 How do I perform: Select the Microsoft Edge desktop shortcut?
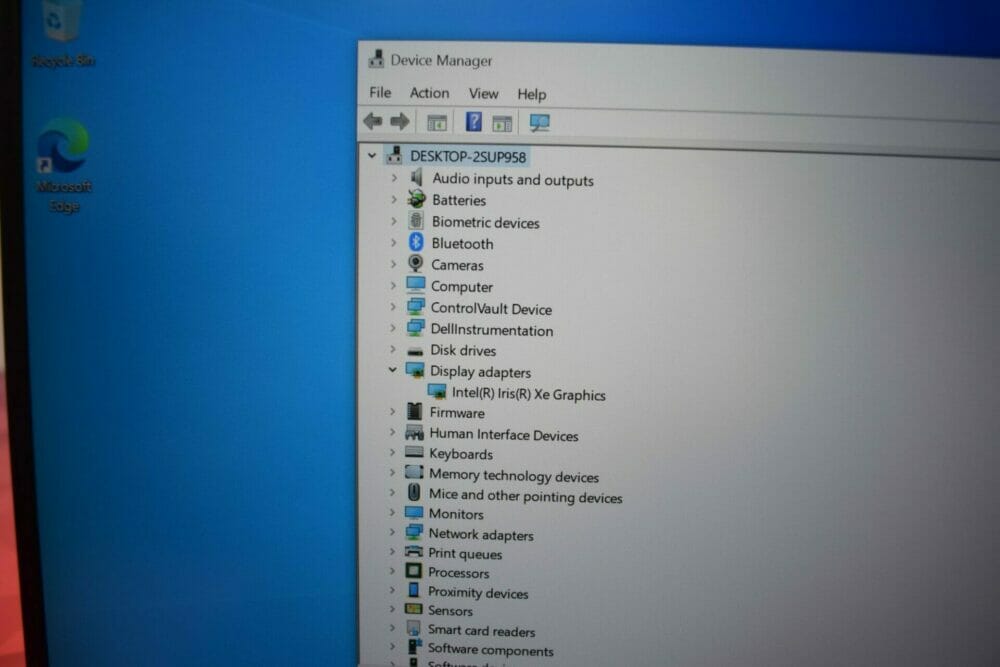pos(64,165)
